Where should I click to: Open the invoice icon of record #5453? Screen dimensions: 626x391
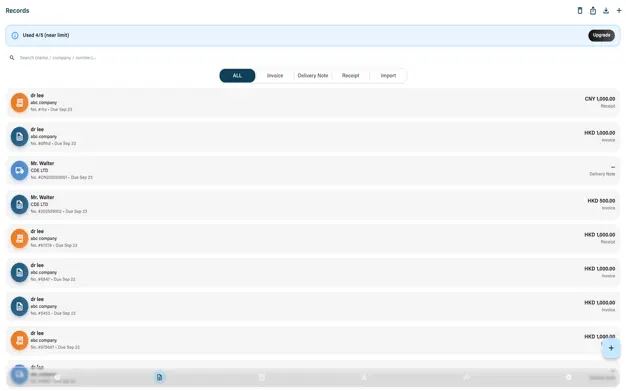pos(20,306)
